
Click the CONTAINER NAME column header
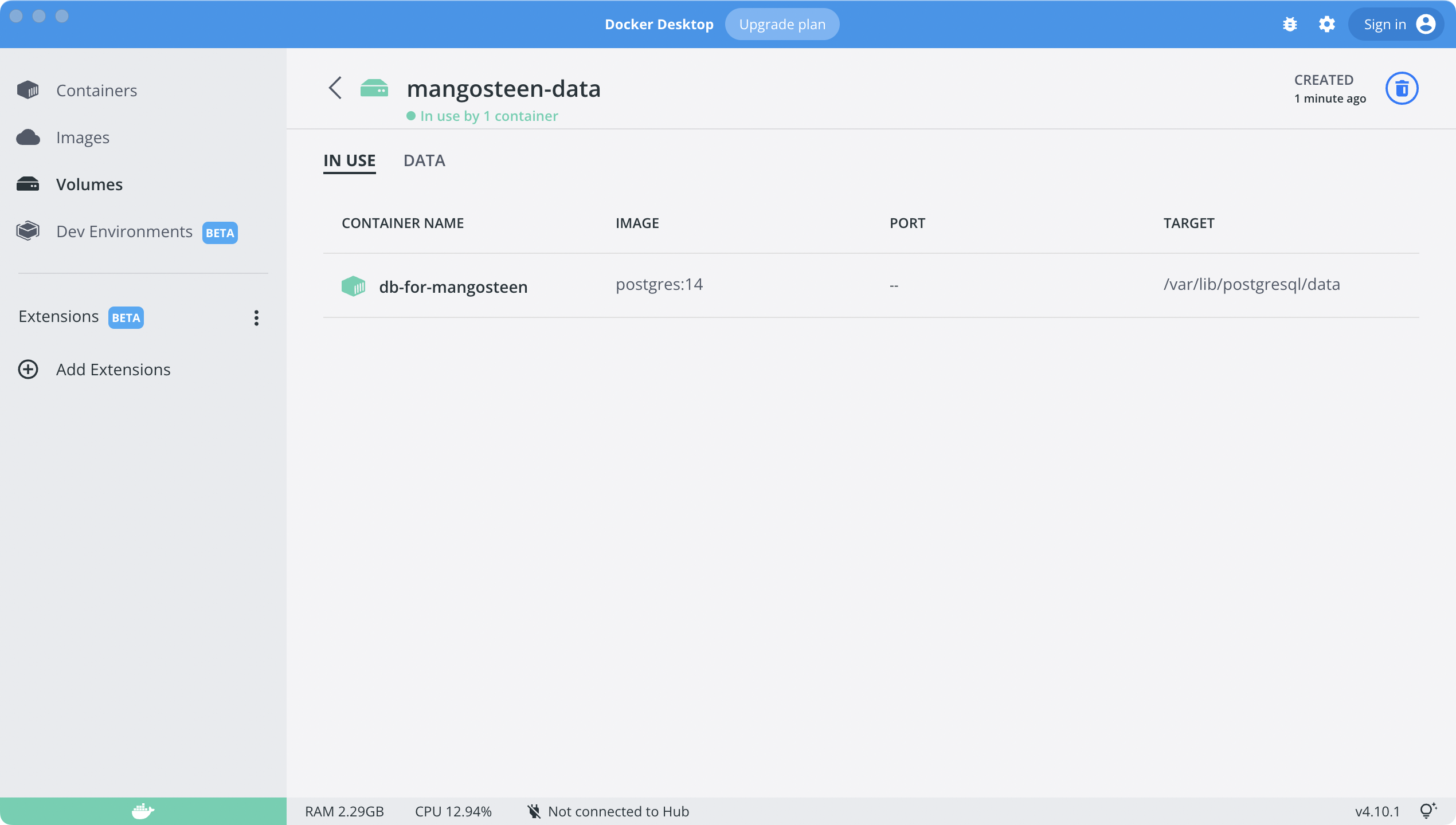pyautogui.click(x=403, y=223)
